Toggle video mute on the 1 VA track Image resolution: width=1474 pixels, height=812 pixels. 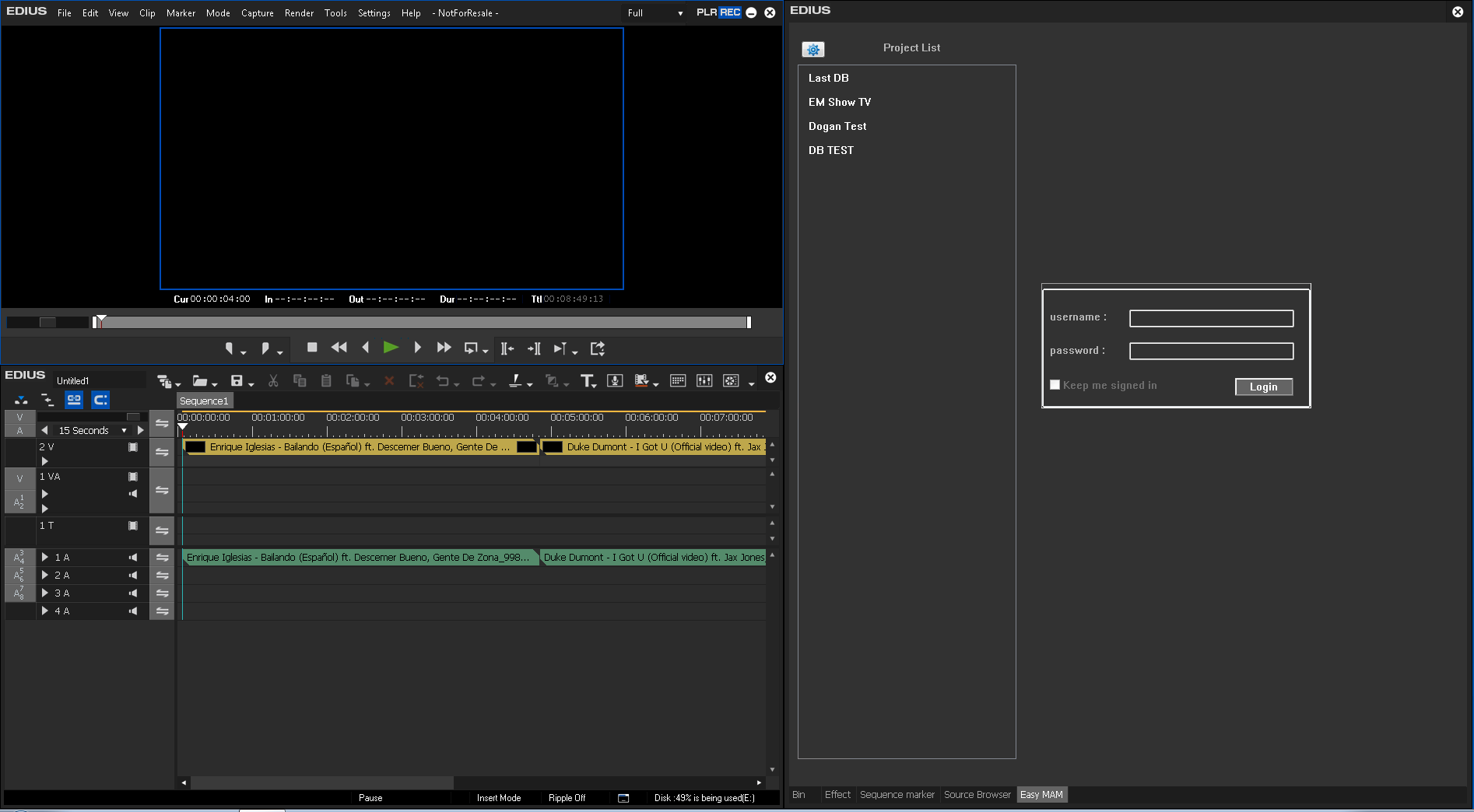click(x=133, y=477)
